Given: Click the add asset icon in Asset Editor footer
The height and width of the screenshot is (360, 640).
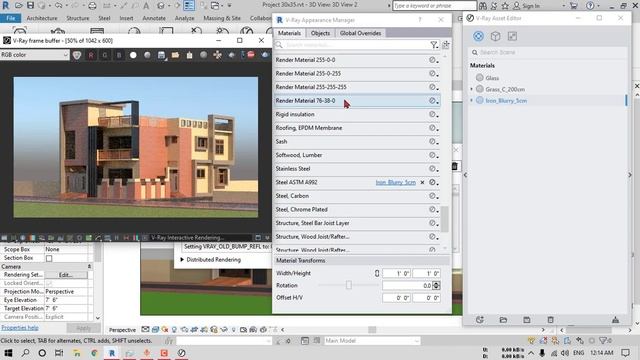Looking at the screenshot, I should click(480, 320).
